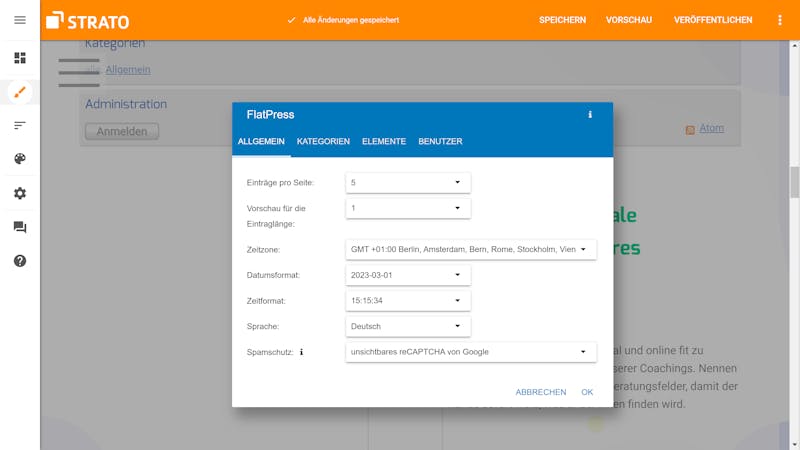Open the Zeitformat dropdown
Image resolution: width=800 pixels, height=450 pixels.
tap(408, 301)
